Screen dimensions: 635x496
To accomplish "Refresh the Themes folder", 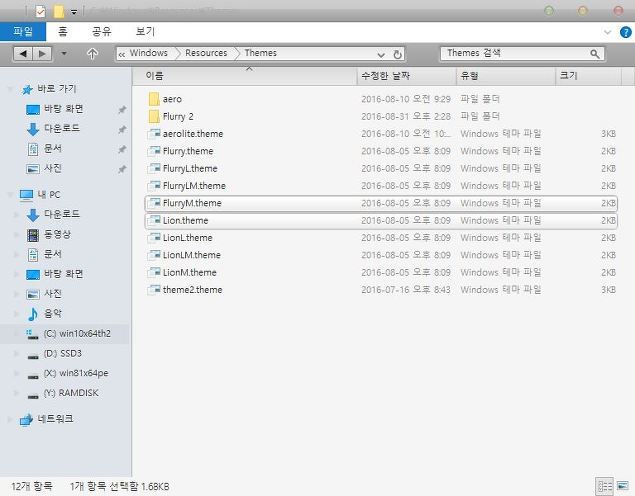I will 398,54.
